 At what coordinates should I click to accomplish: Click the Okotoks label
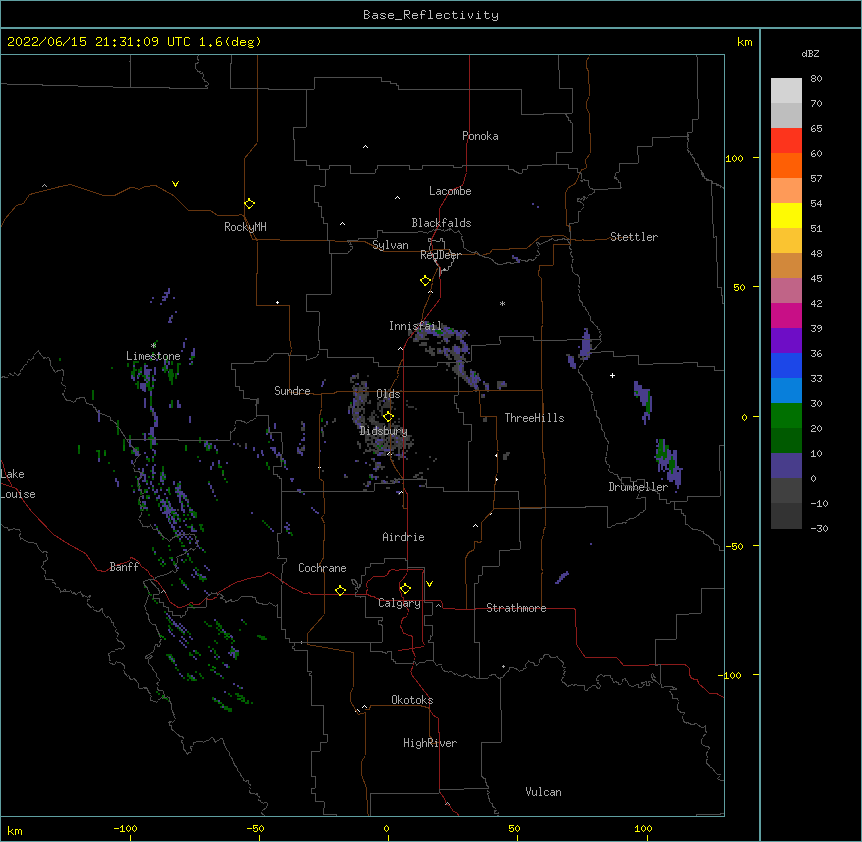pos(412,700)
